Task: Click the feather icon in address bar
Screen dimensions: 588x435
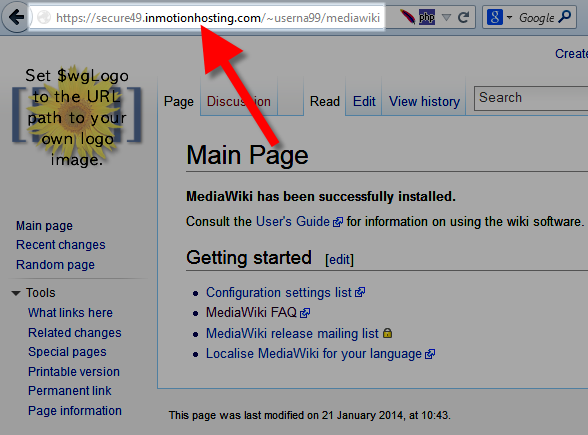Action: tap(407, 17)
